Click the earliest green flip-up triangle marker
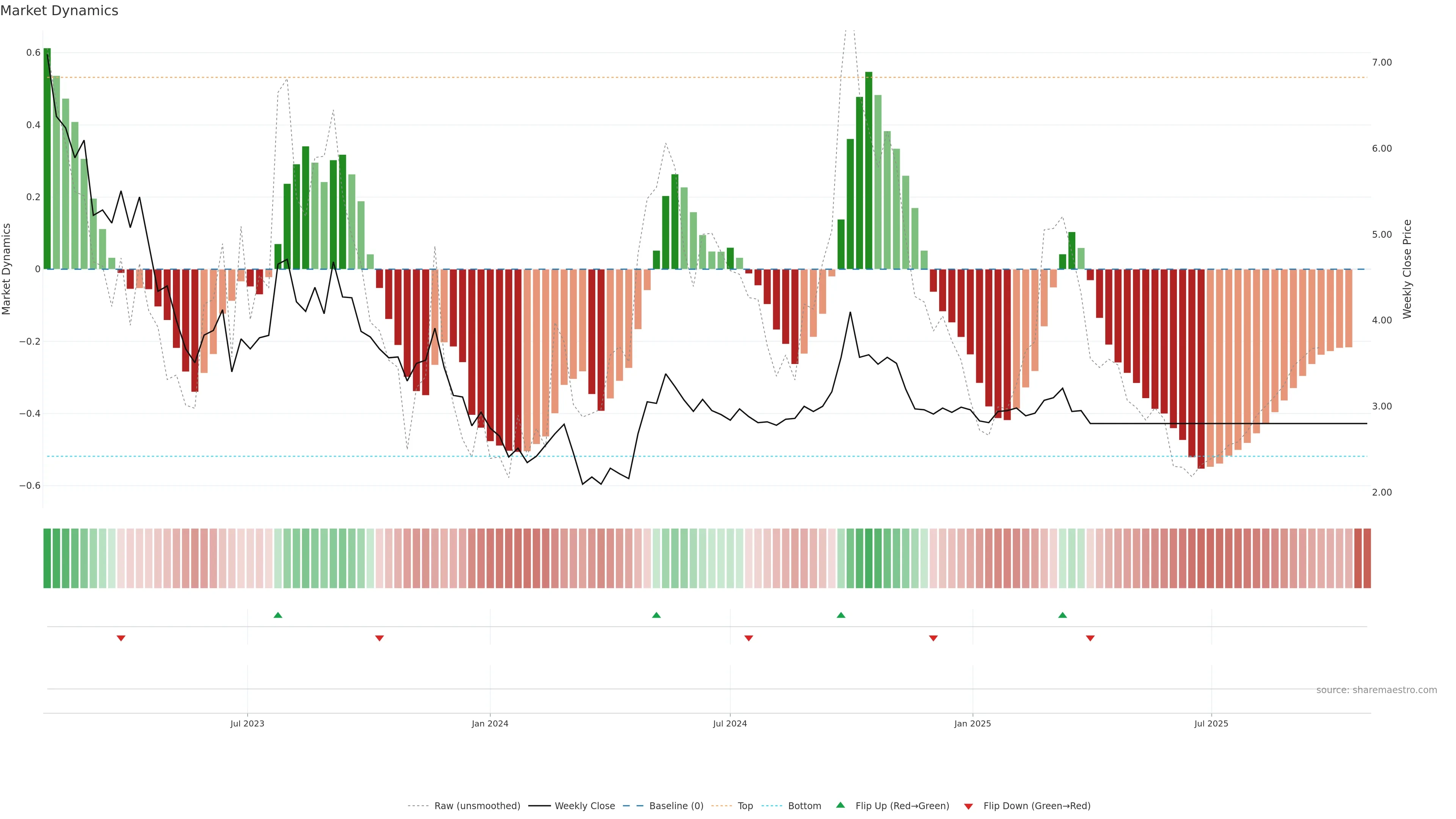1456x819 pixels. 278,615
